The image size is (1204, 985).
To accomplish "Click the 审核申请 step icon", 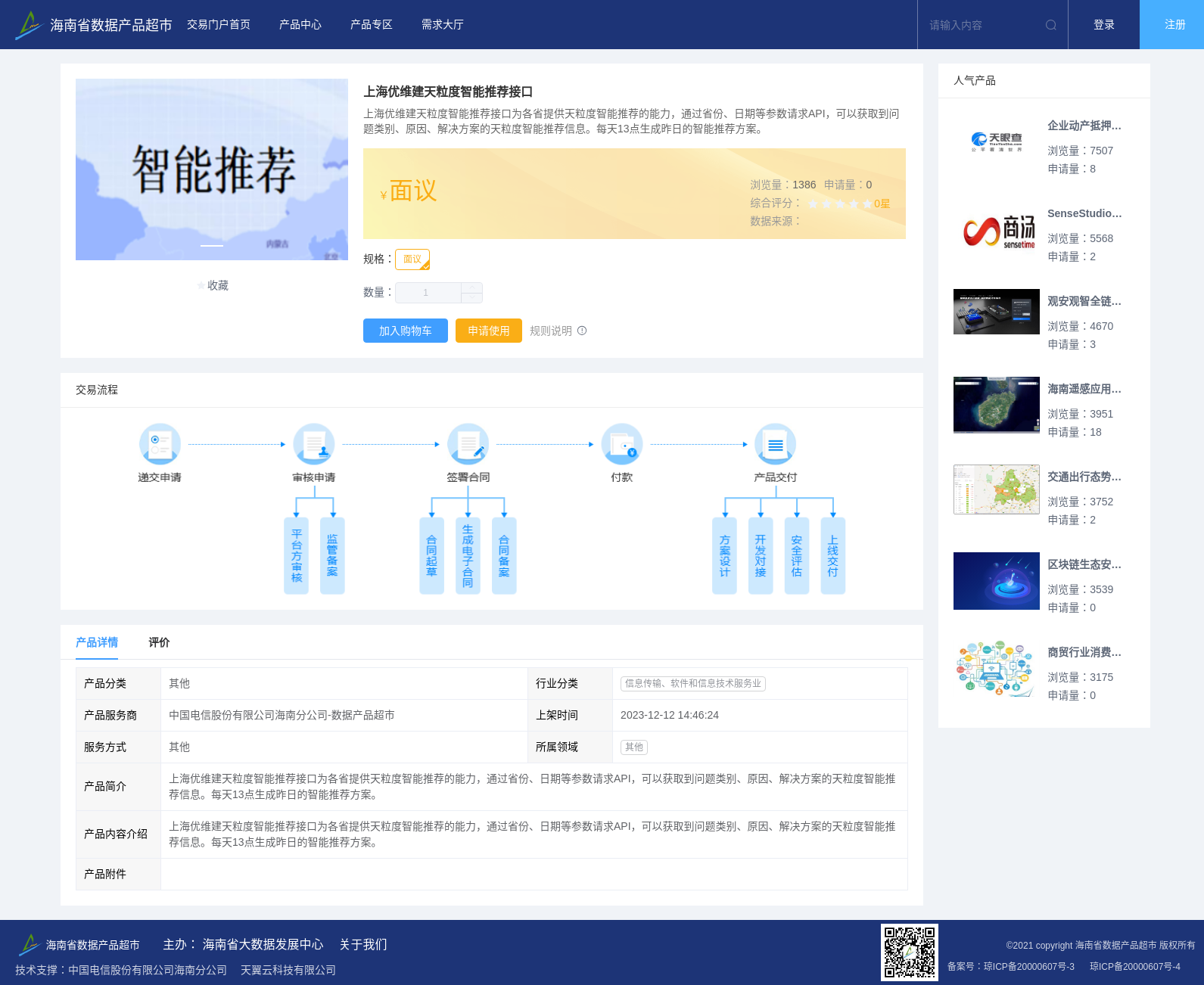I will [314, 444].
